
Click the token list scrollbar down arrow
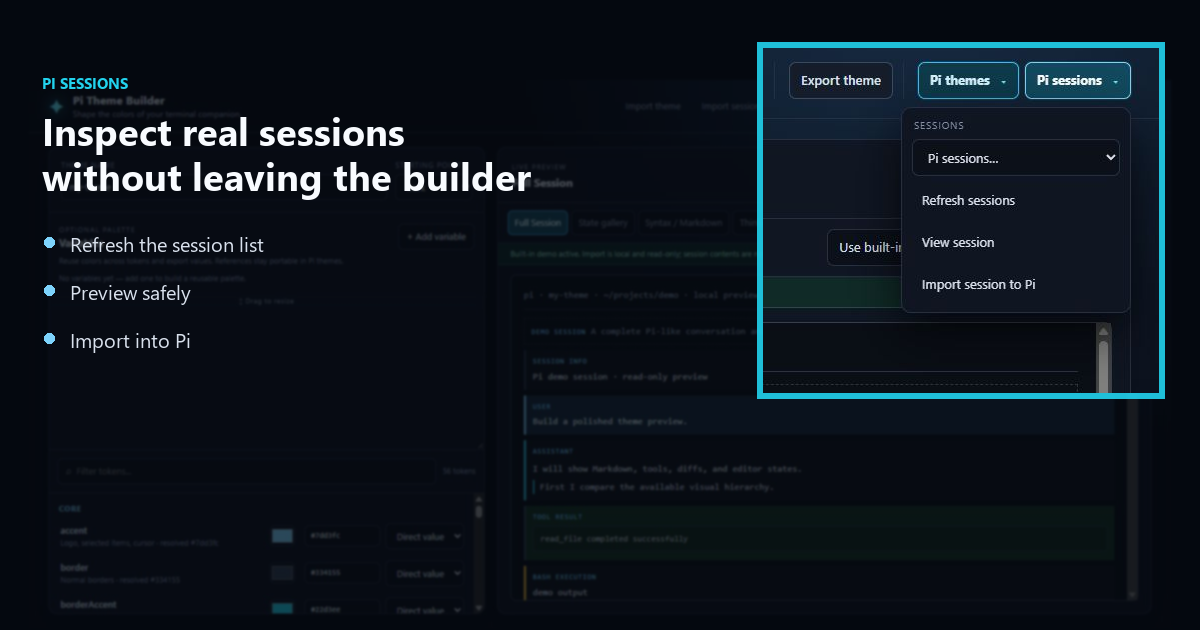479,606
